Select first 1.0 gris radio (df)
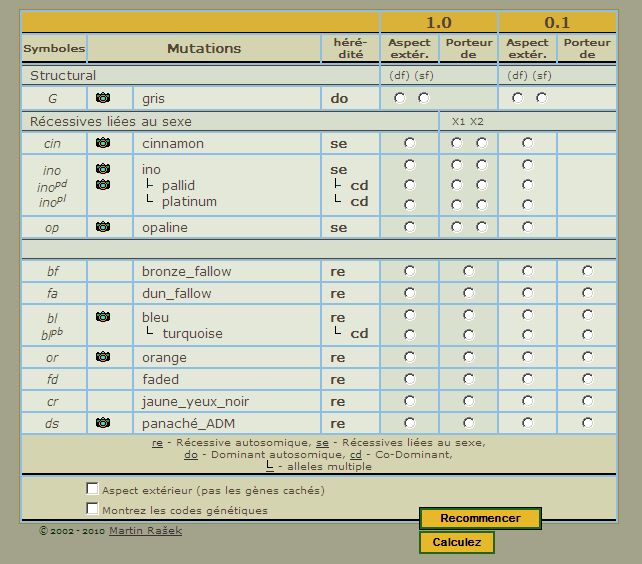Viewport: 642px width, 564px height. pos(400,98)
